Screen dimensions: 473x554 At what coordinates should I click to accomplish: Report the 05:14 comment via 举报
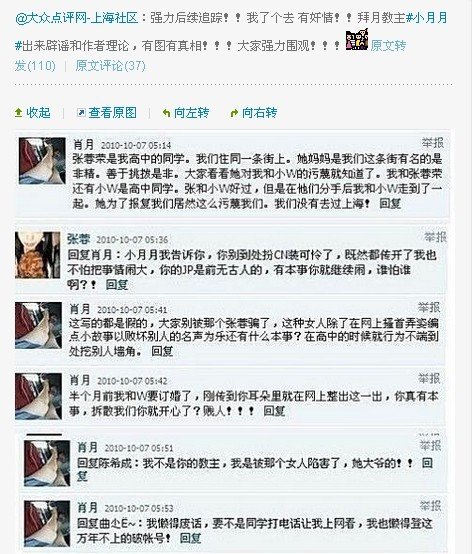tap(433, 143)
